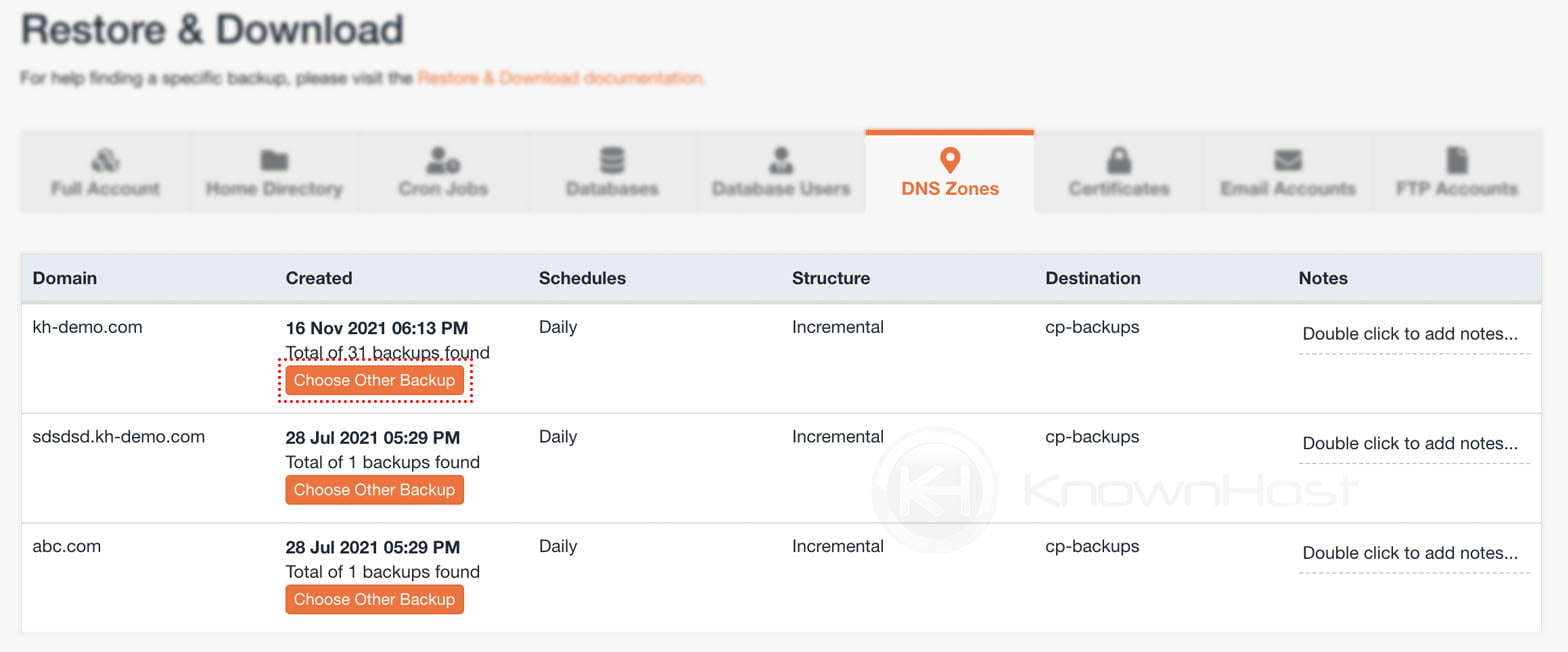Click the Certificates padlock icon
The width and height of the screenshot is (1568, 652).
[x=1119, y=159]
